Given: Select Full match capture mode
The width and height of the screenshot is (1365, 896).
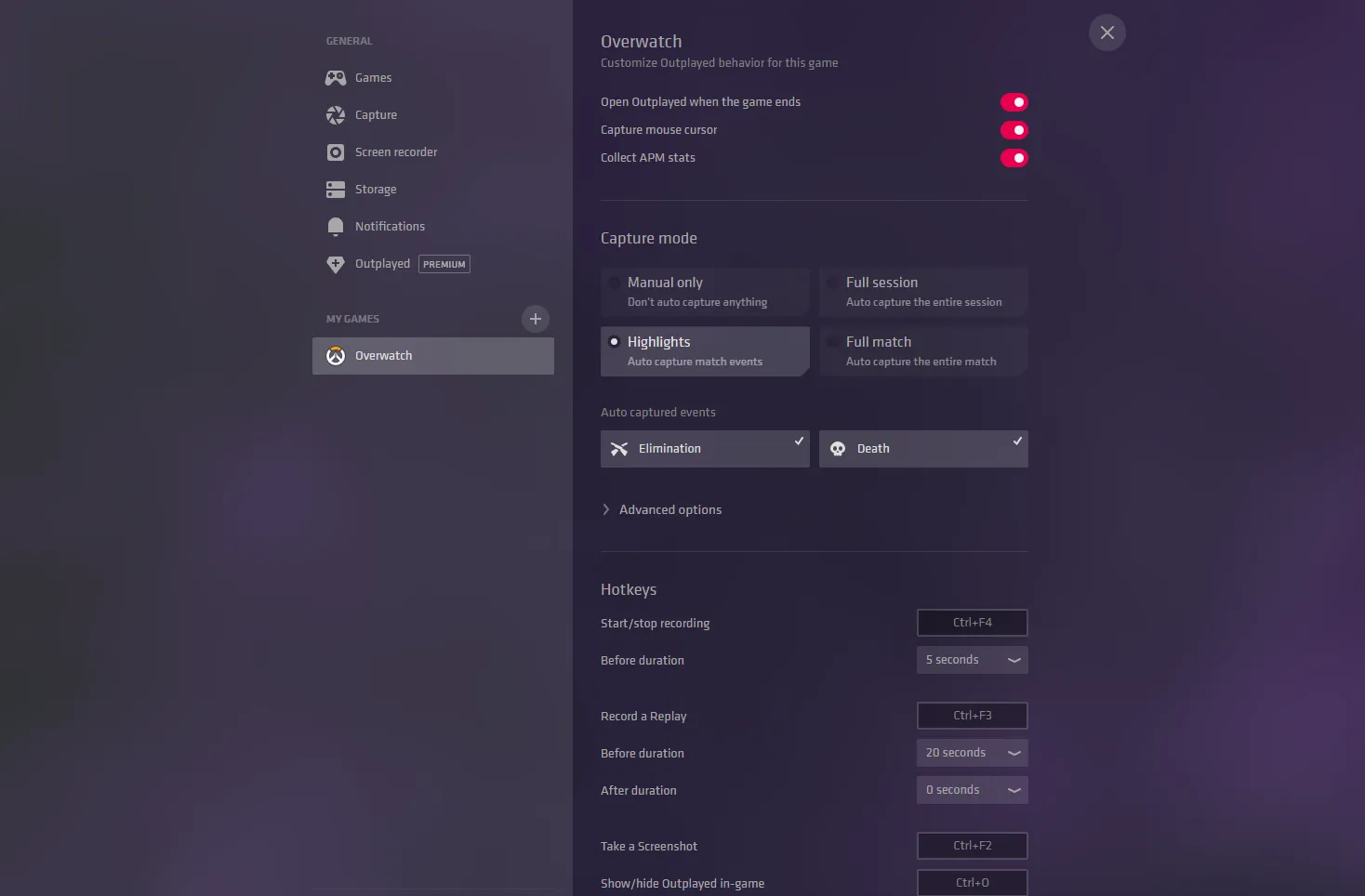Looking at the screenshot, I should (x=923, y=351).
